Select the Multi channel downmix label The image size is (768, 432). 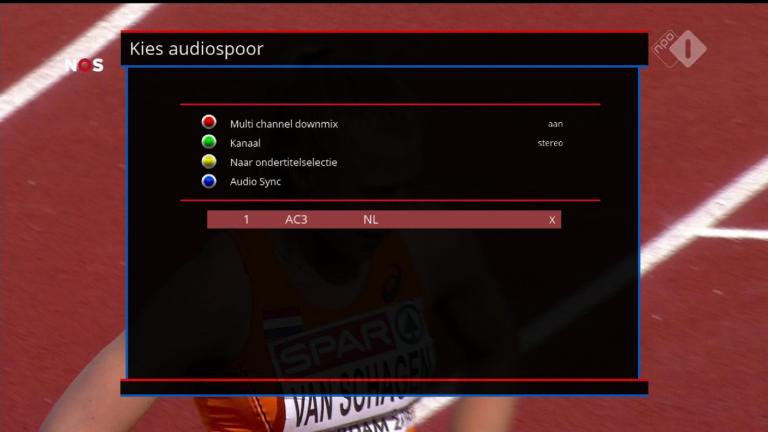284,124
